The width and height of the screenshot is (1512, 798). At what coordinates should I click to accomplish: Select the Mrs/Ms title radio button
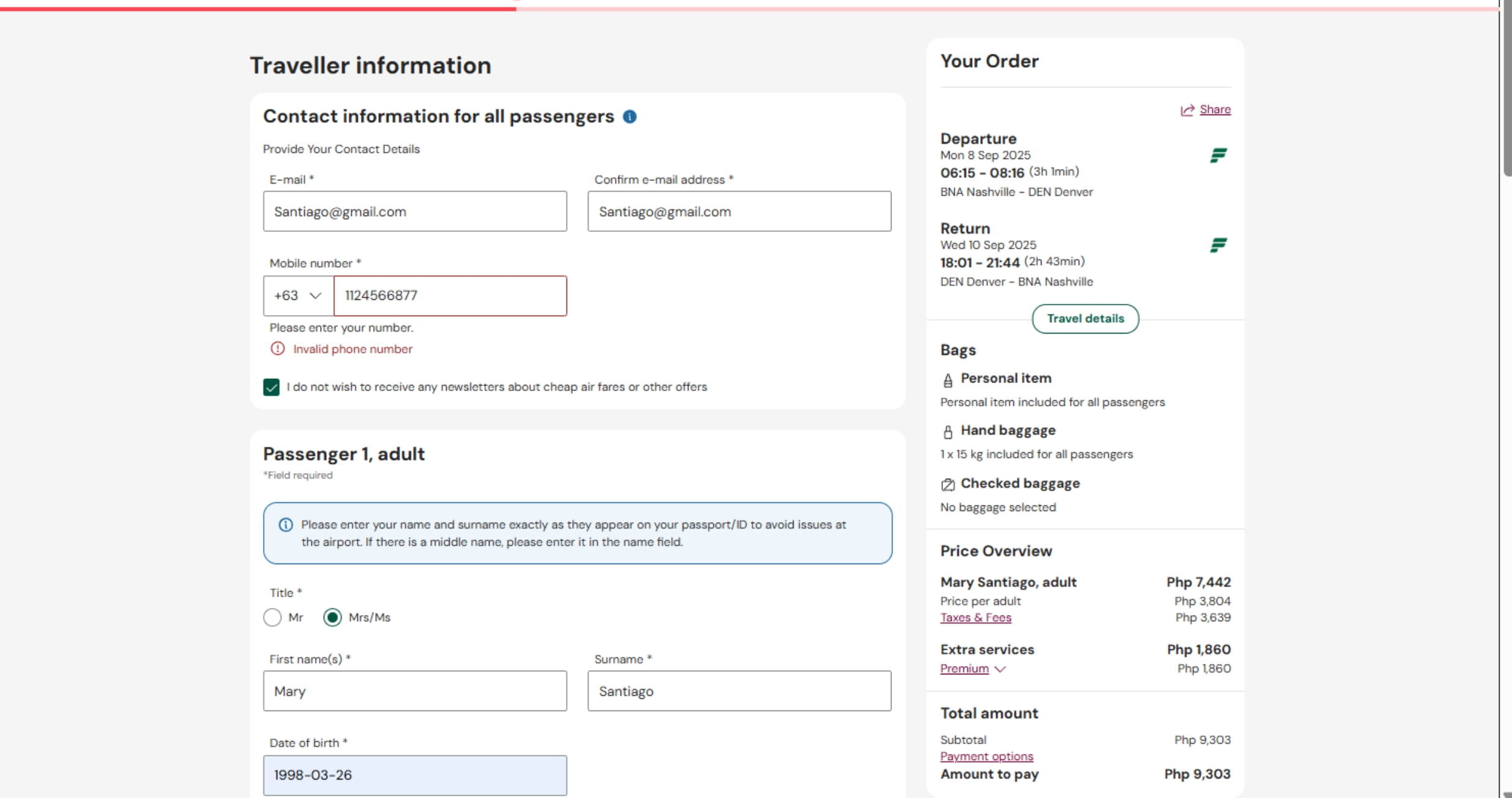(x=332, y=617)
